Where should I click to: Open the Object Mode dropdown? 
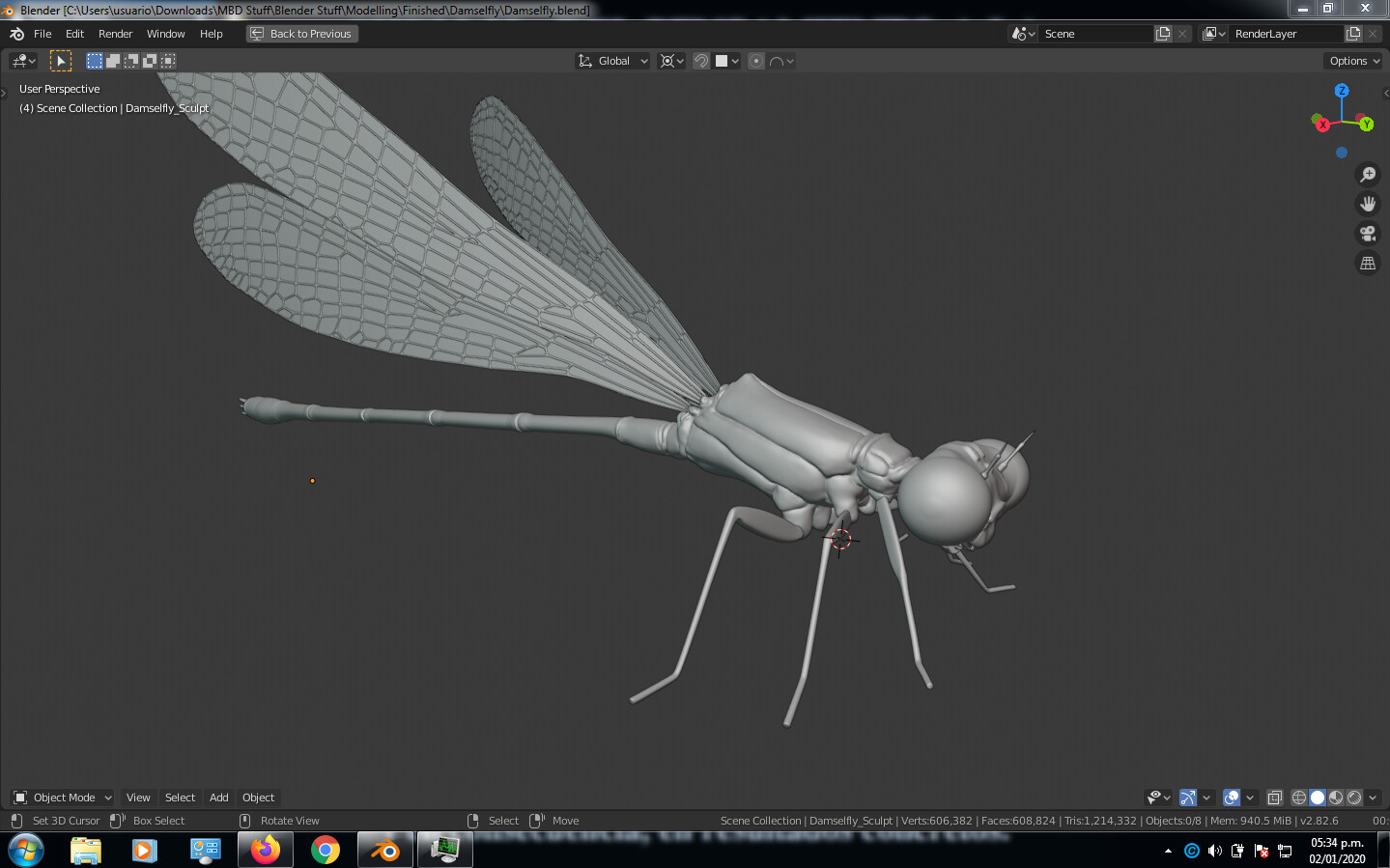pos(64,798)
